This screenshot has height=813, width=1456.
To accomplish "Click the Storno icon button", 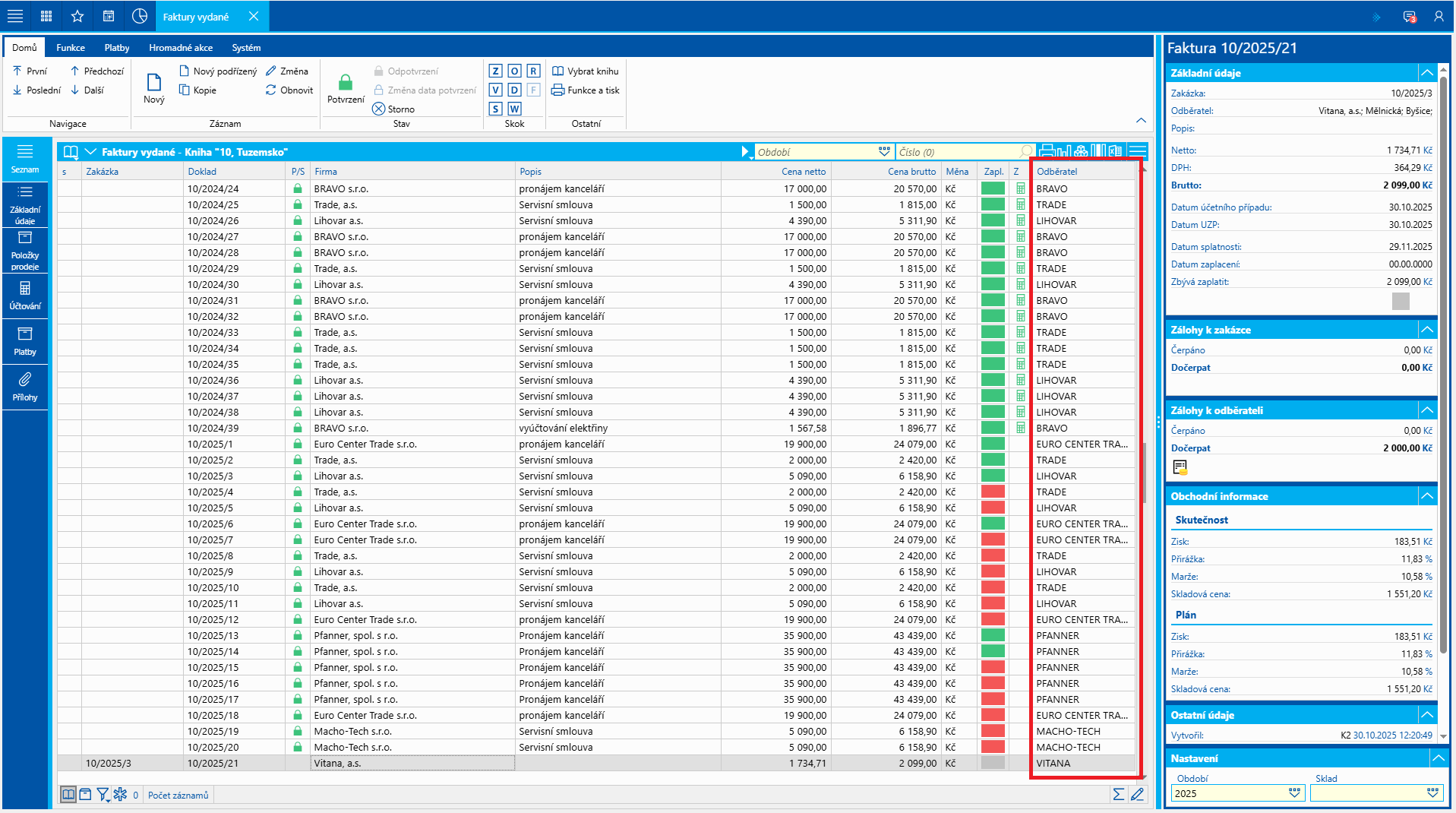I will [378, 109].
